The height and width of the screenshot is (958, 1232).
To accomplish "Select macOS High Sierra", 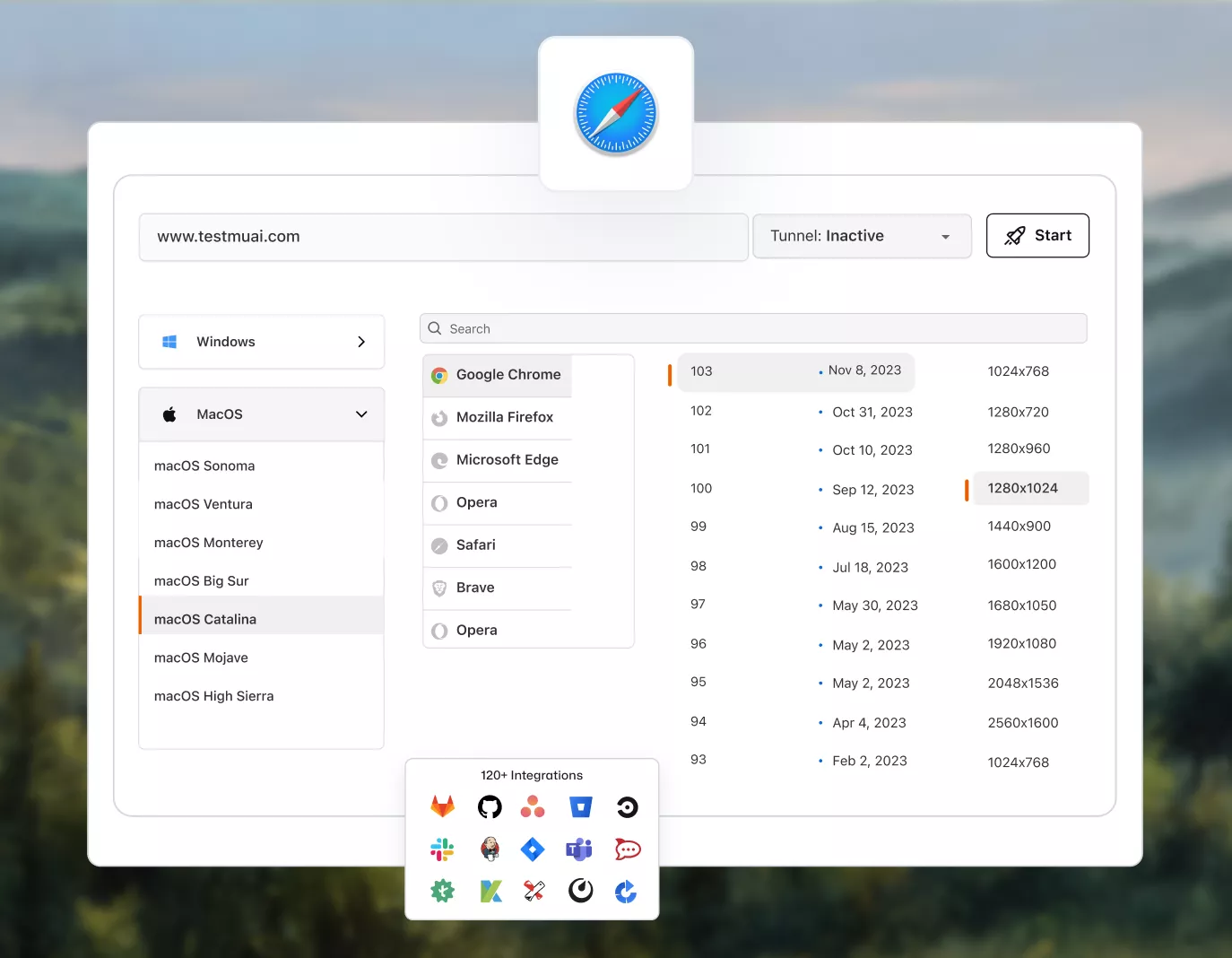I will click(262, 696).
